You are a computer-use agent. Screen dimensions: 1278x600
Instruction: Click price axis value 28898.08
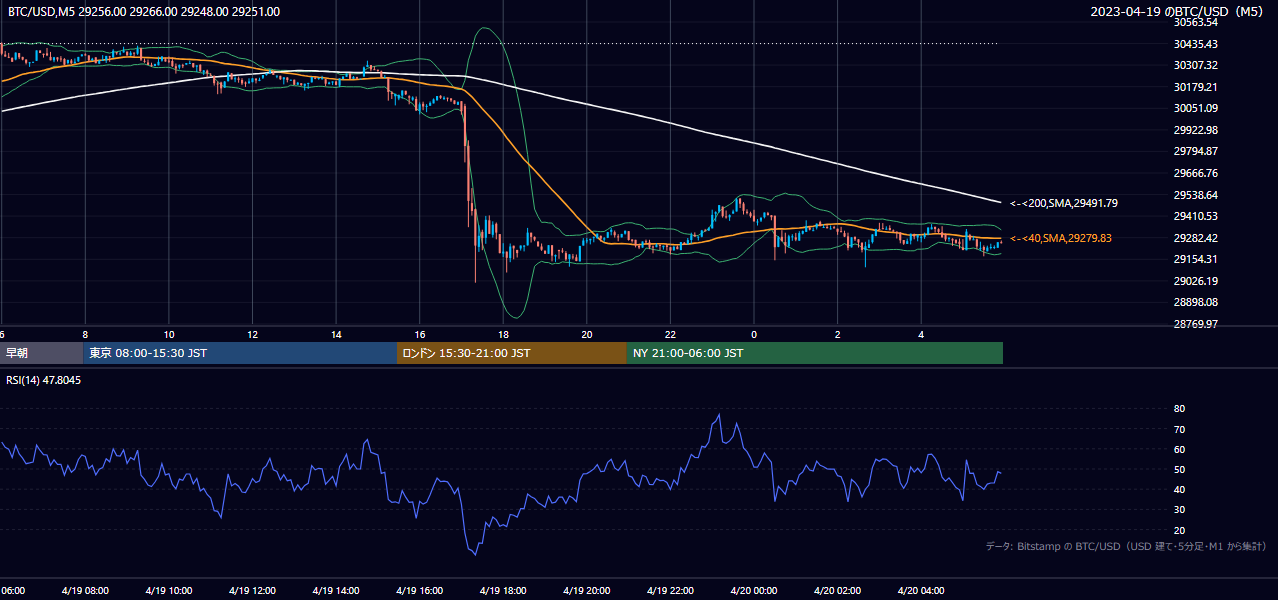1196,302
